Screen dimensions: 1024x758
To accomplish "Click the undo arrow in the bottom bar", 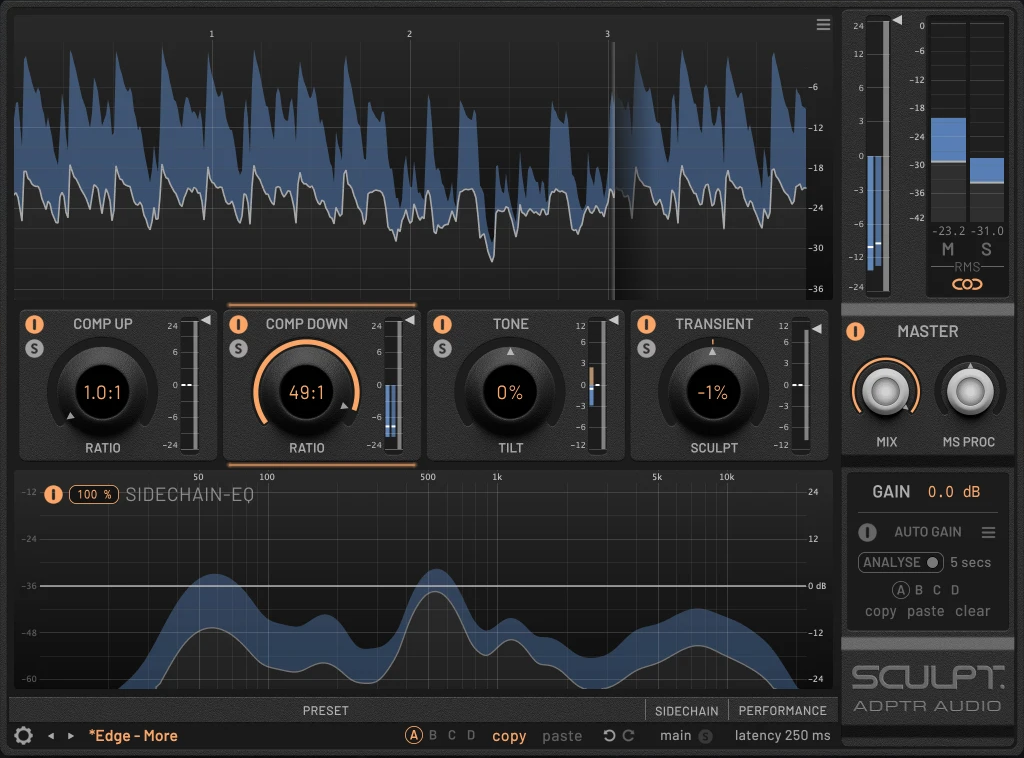I will click(x=609, y=736).
